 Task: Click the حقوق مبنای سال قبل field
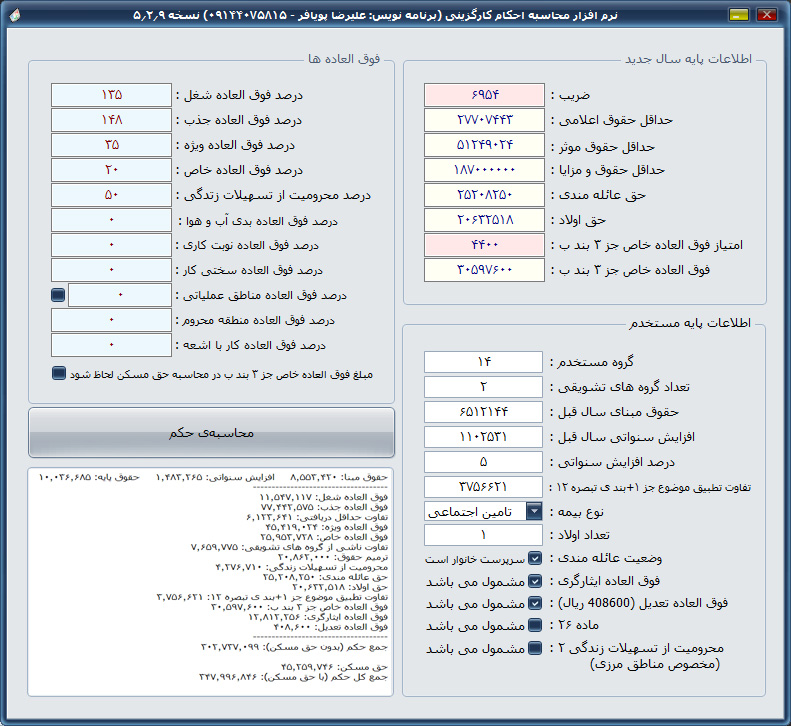coord(483,412)
